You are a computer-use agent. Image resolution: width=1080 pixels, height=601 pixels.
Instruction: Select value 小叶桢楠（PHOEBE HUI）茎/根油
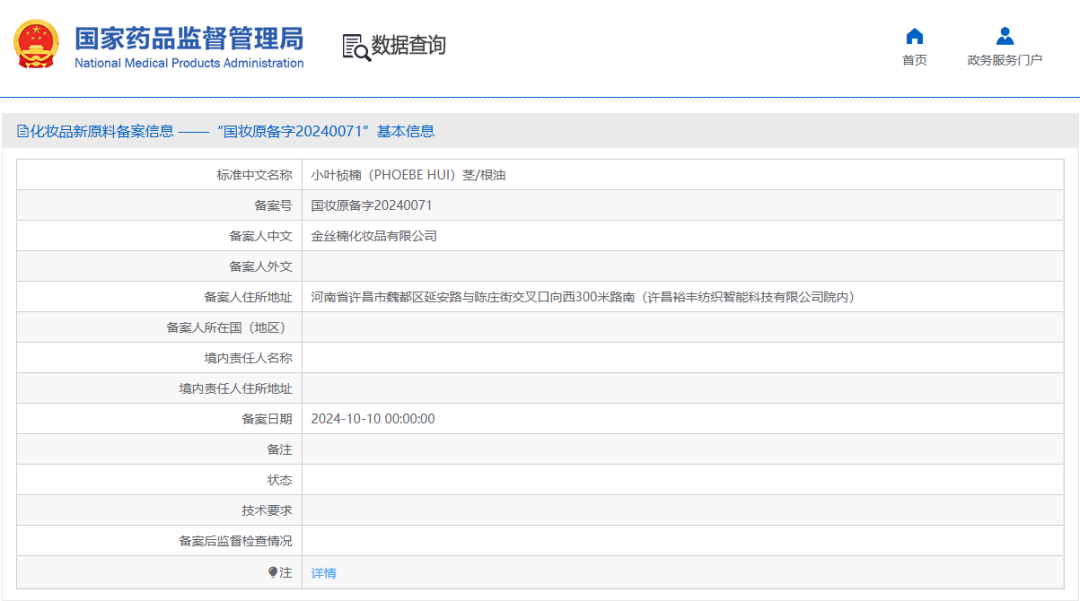pyautogui.click(x=408, y=175)
